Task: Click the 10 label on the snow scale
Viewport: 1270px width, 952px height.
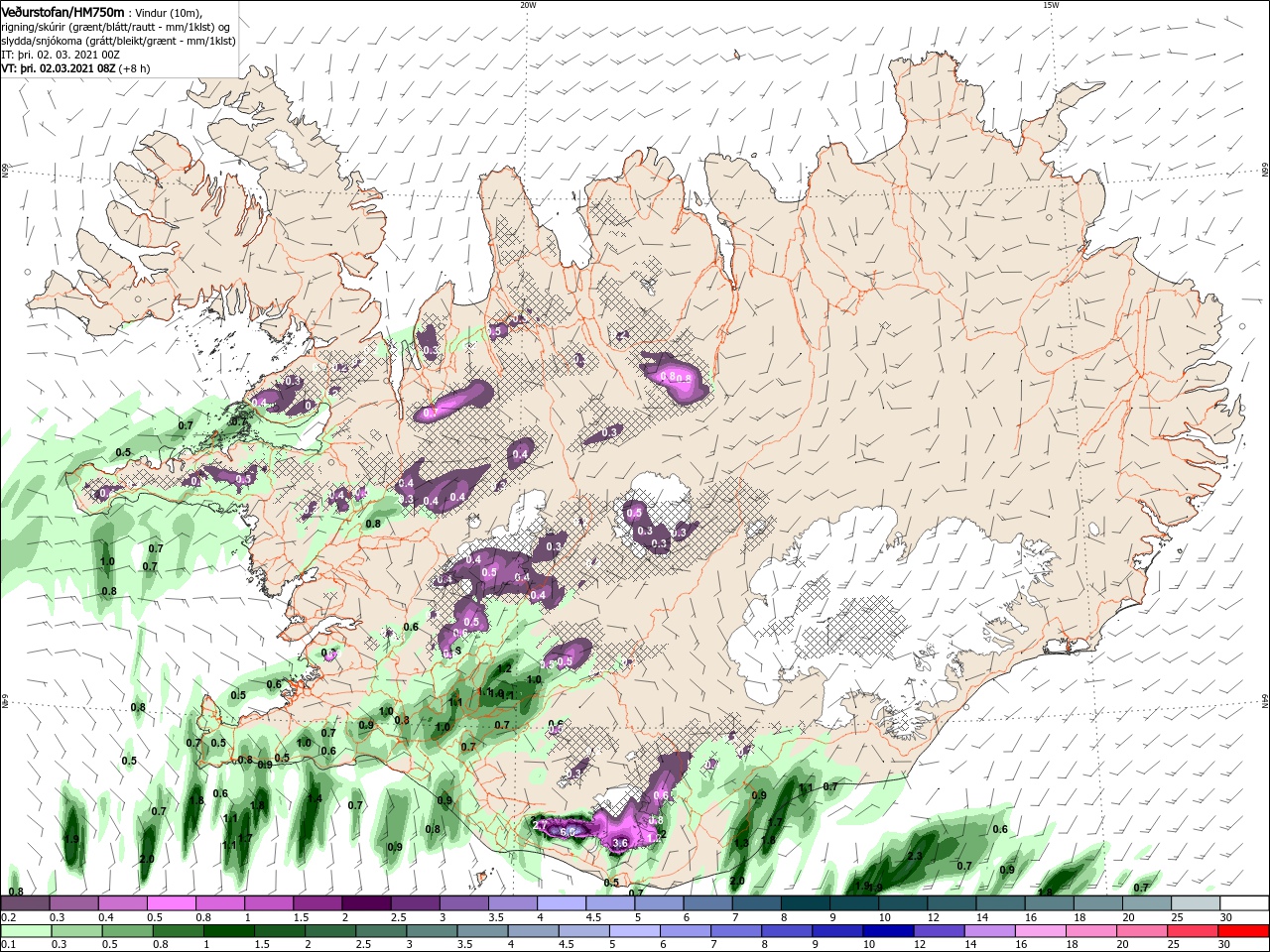Action: (x=884, y=917)
